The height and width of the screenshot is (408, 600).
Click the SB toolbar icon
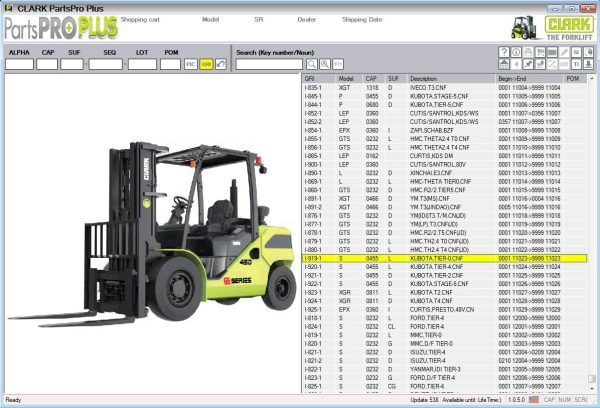tap(576, 52)
